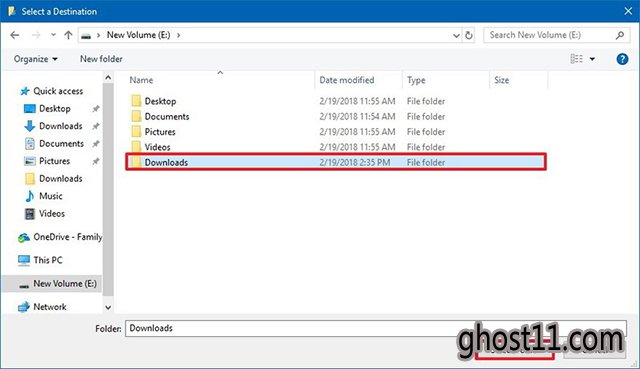Sort by the Size column

[501, 80]
